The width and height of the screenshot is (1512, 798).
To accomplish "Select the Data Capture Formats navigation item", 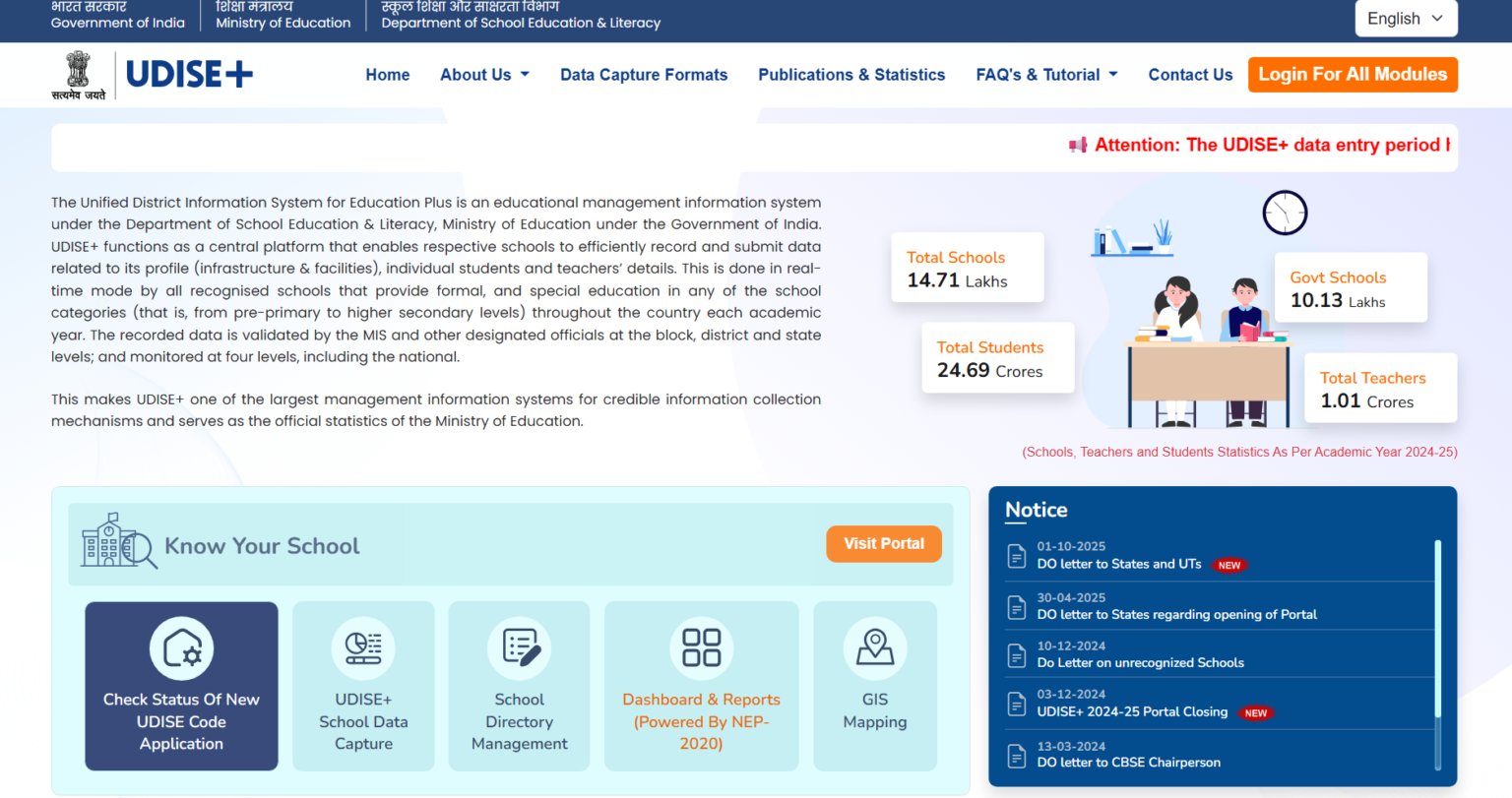I will (644, 74).
